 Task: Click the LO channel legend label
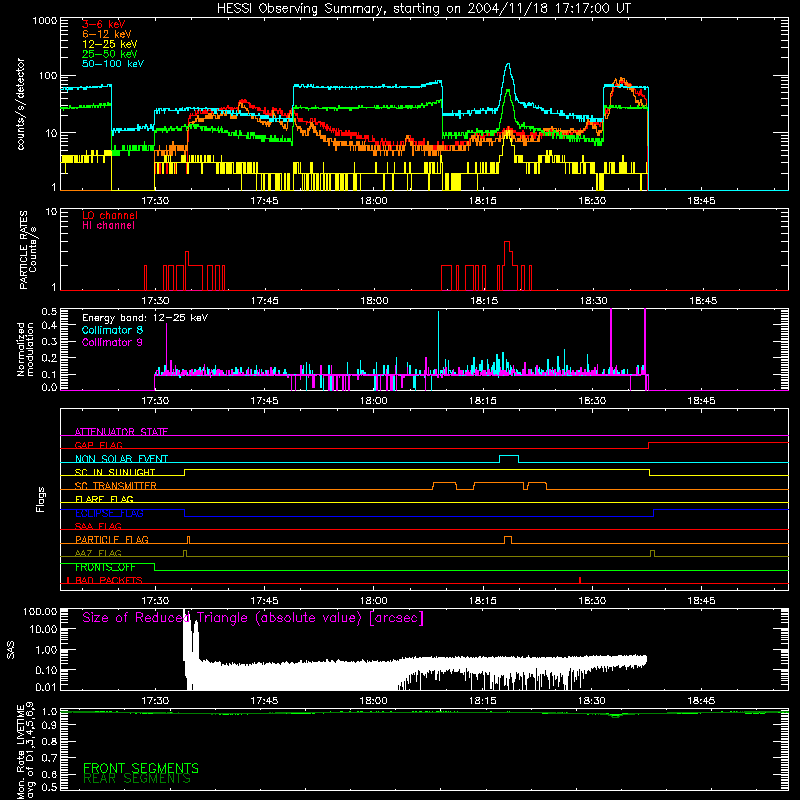coord(110,215)
